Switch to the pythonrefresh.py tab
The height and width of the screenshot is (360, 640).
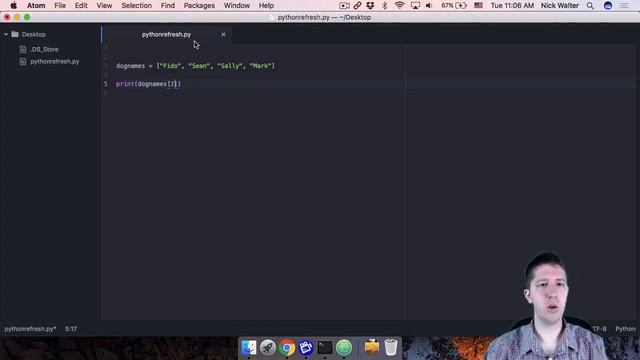point(166,35)
